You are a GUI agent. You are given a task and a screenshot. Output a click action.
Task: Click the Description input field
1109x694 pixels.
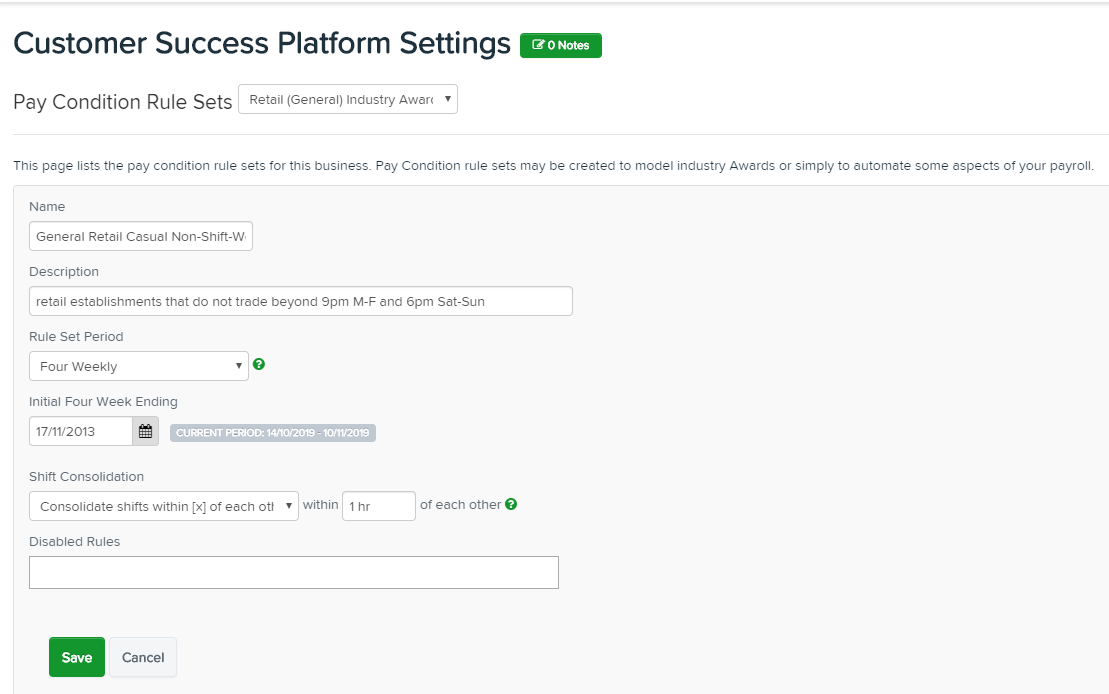(x=301, y=301)
